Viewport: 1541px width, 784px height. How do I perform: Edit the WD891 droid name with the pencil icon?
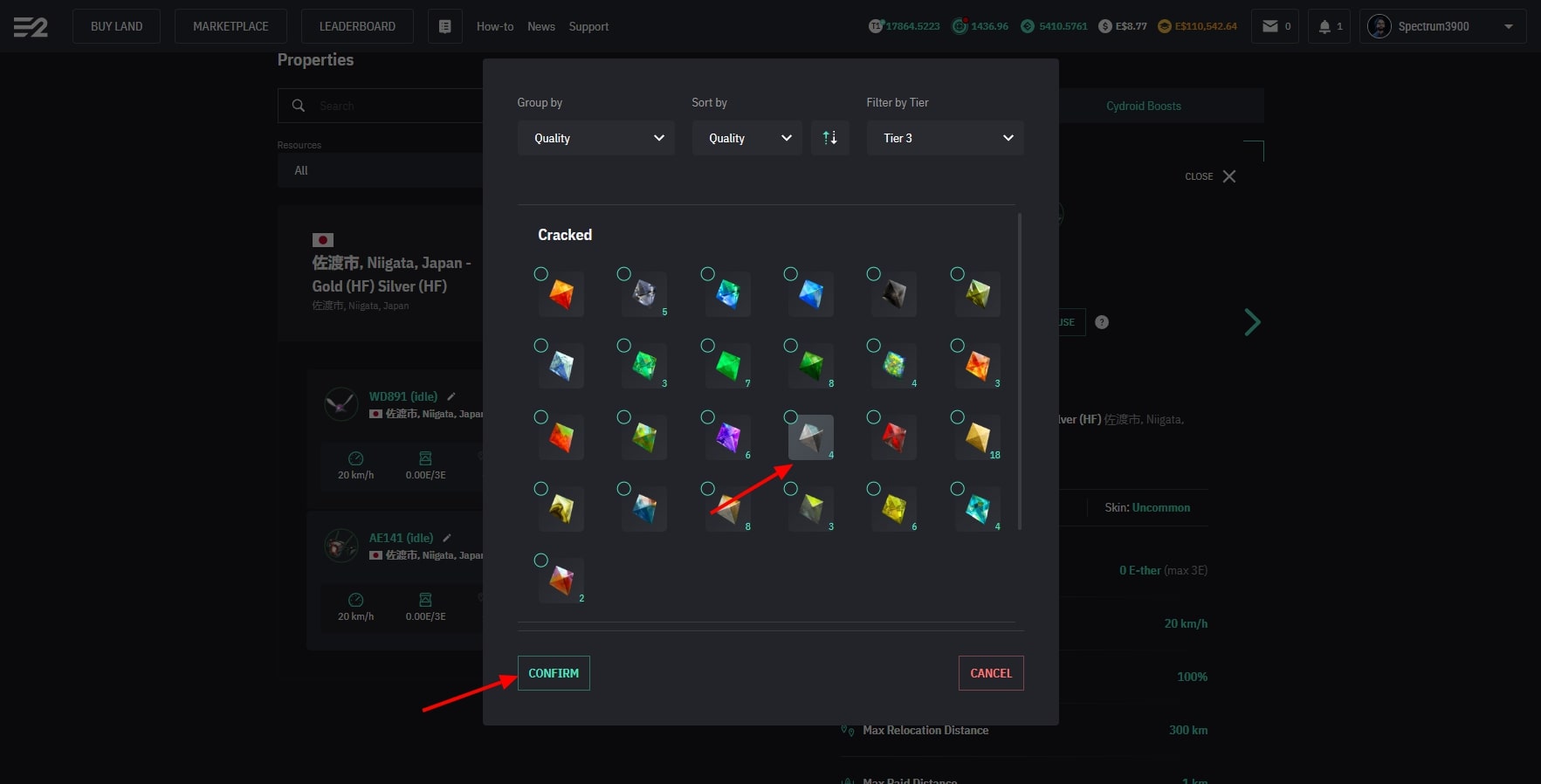[x=451, y=396]
